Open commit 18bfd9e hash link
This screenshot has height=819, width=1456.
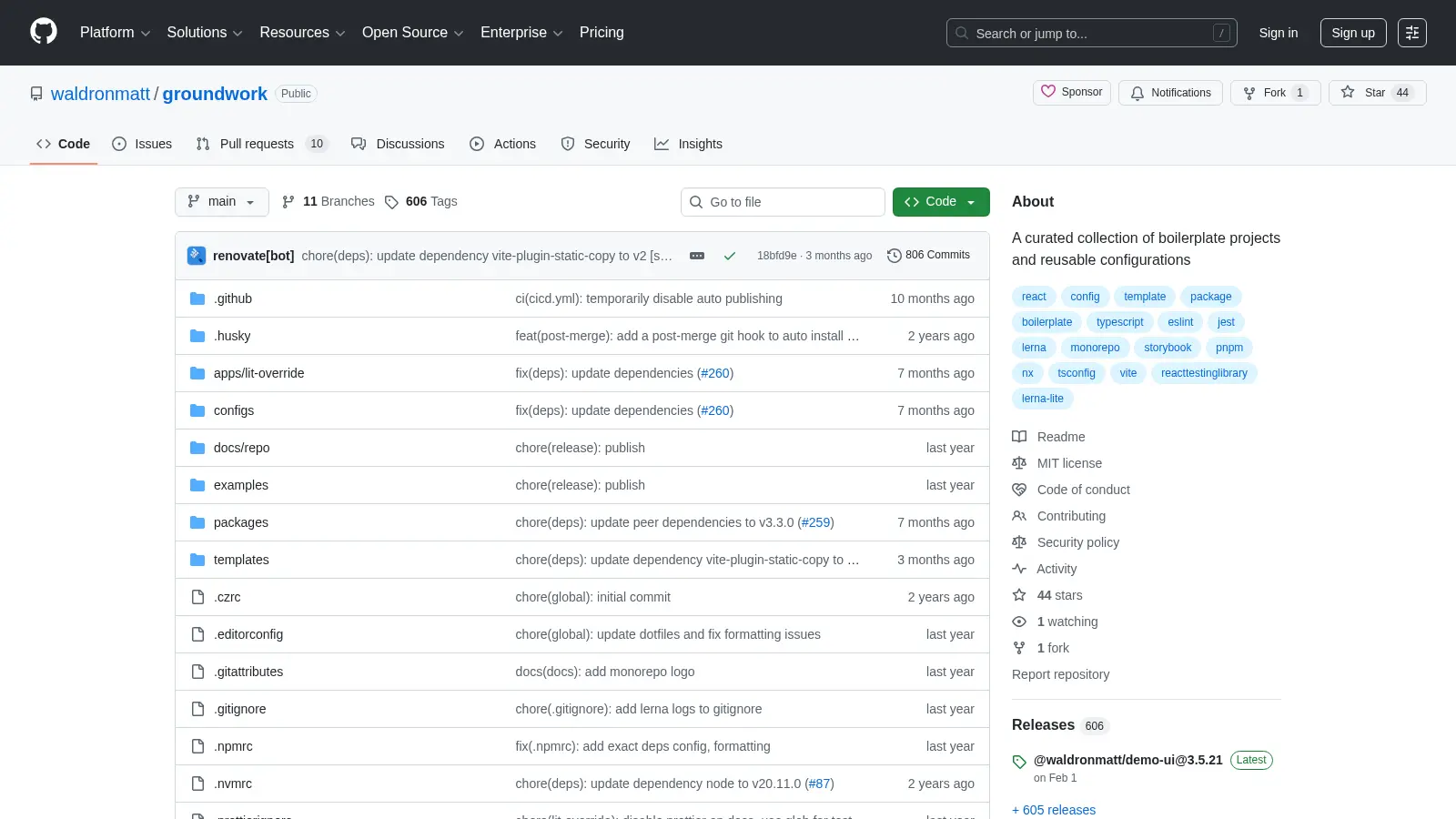(x=776, y=256)
